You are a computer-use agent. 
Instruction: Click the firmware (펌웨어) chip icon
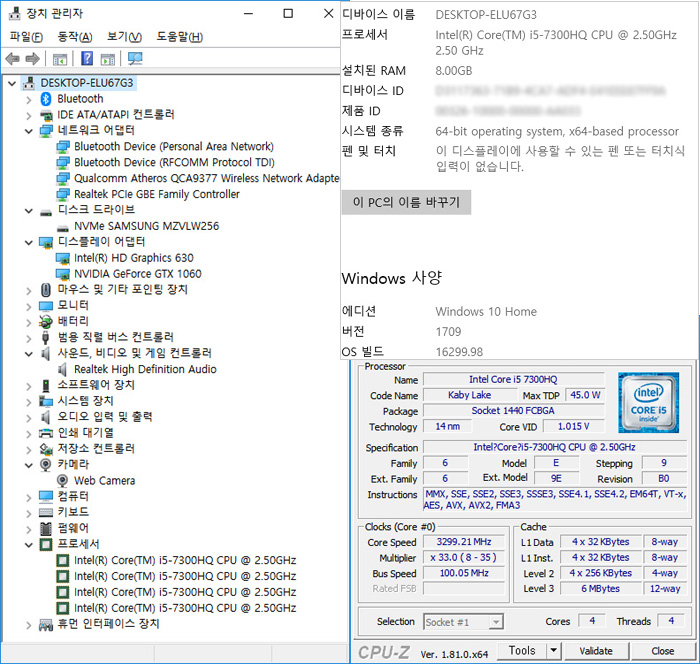click(46, 529)
